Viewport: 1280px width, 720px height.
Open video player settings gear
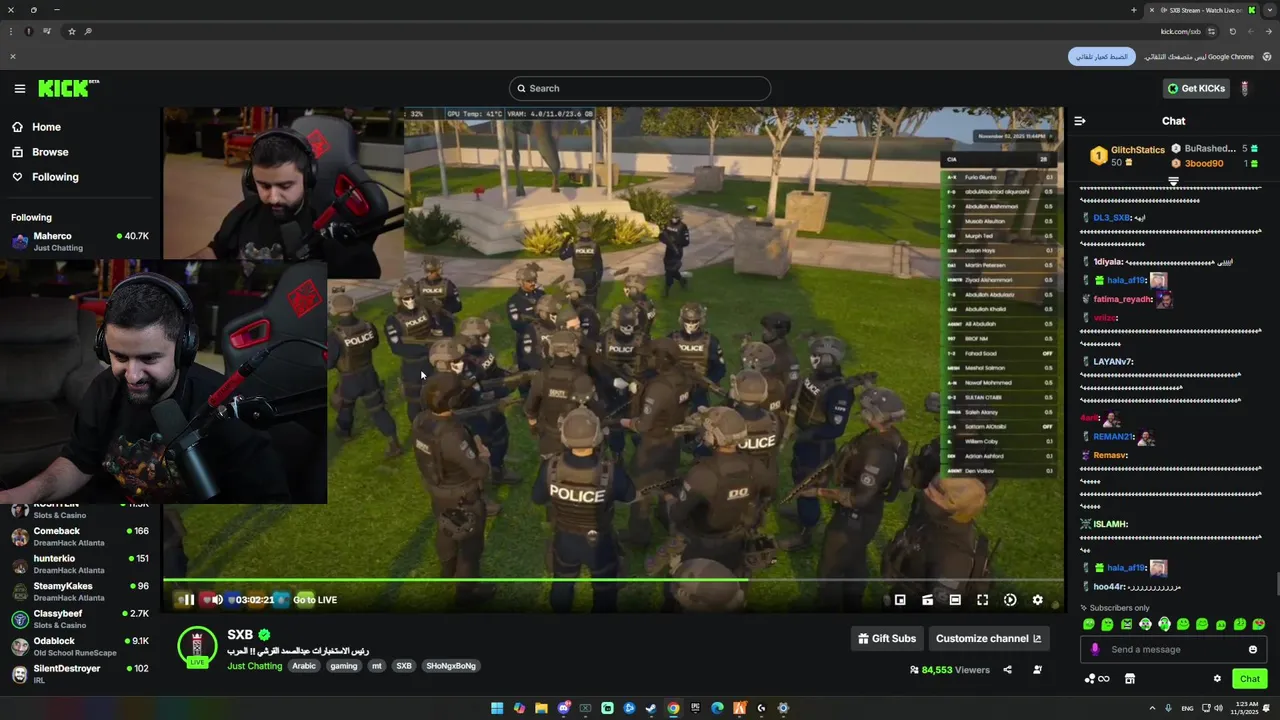(x=1037, y=600)
